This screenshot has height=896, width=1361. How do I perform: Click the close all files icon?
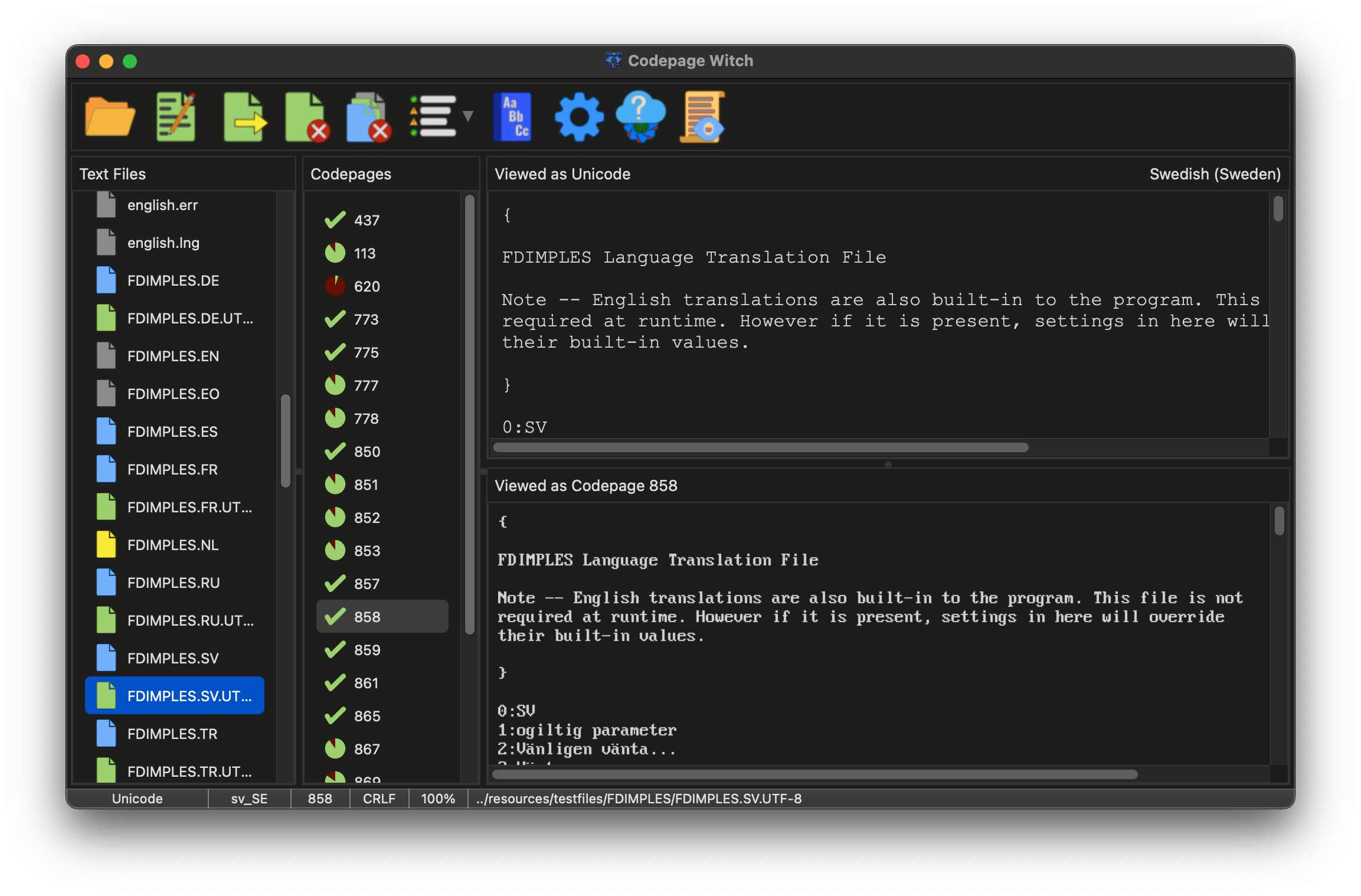368,116
